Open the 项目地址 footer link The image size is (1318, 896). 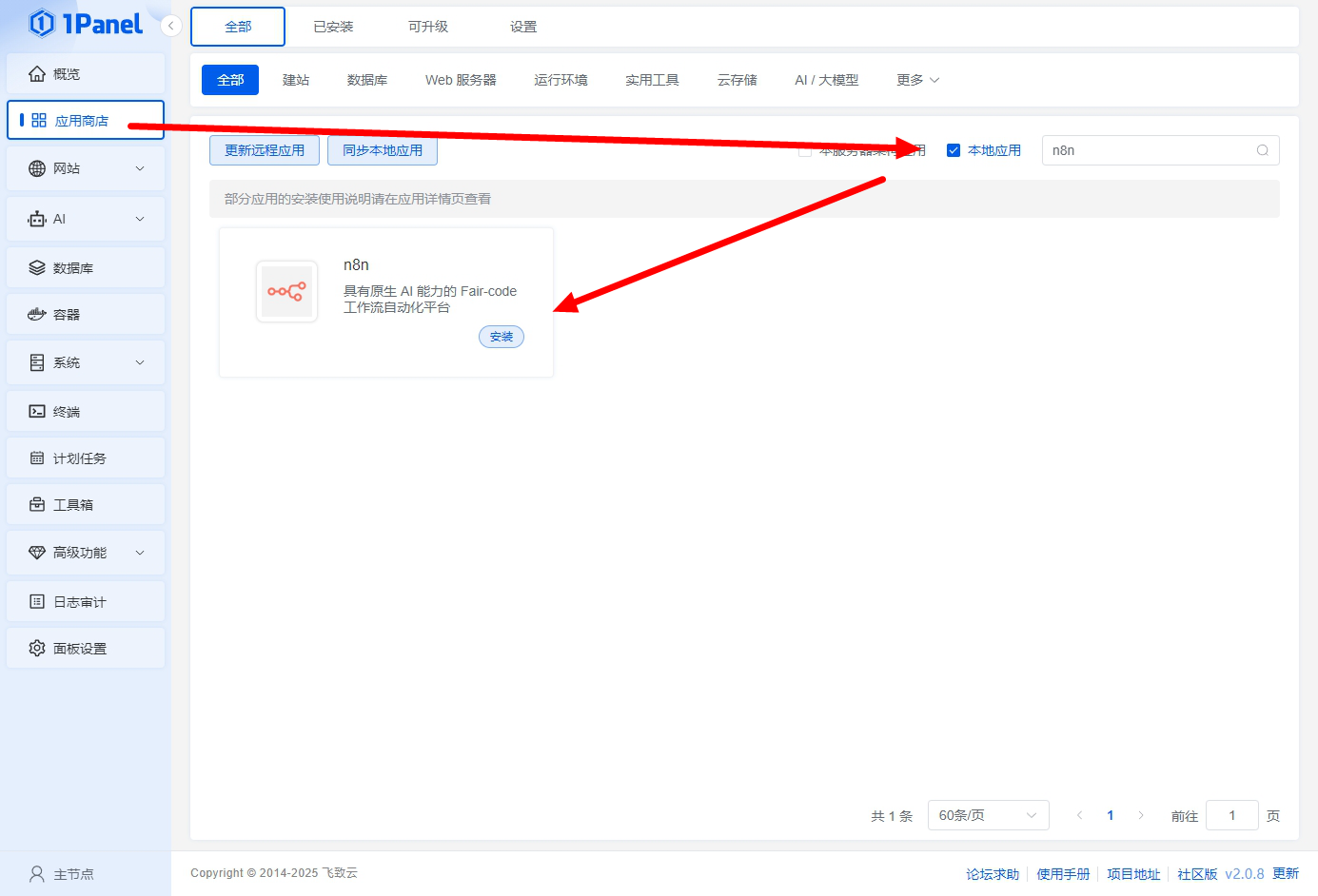pyautogui.click(x=1133, y=874)
